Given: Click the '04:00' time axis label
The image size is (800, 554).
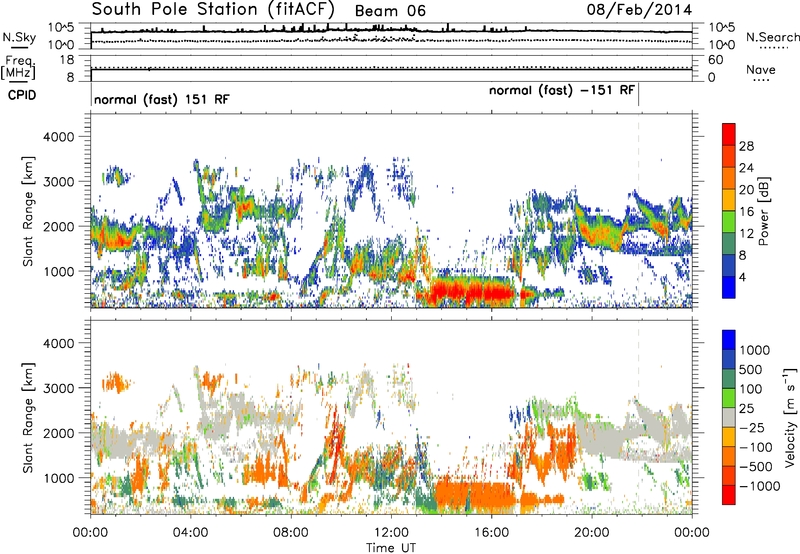Looking at the screenshot, I should tap(190, 533).
